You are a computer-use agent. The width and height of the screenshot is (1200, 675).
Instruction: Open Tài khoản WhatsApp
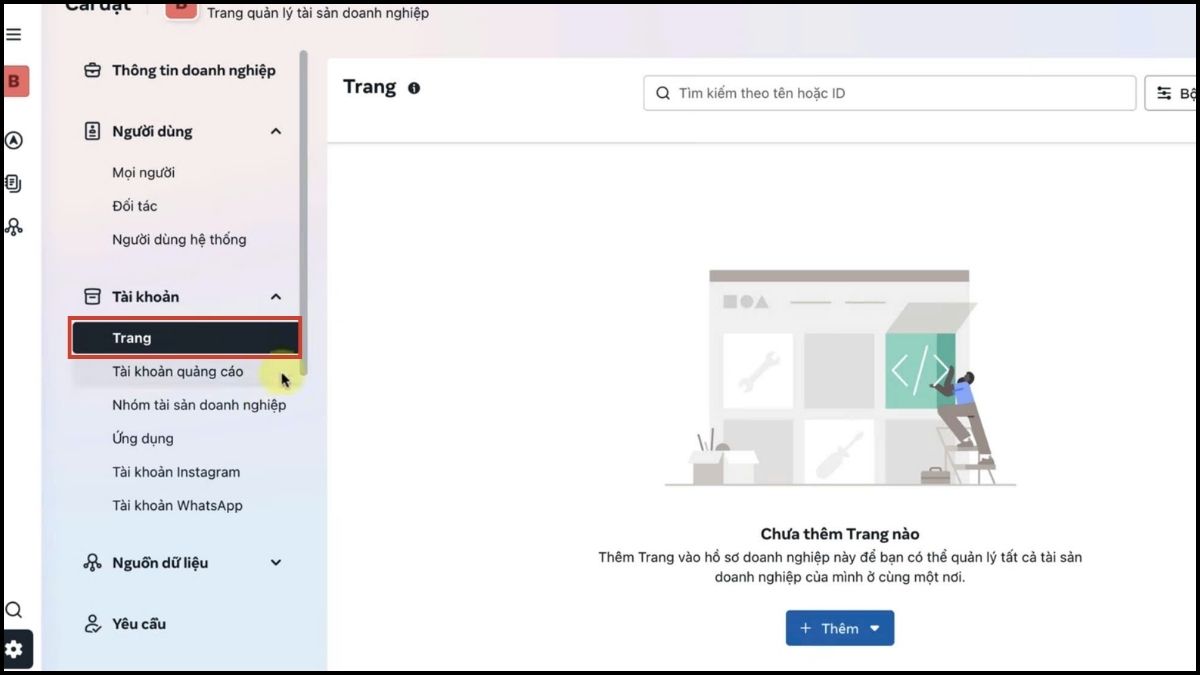click(x=177, y=505)
